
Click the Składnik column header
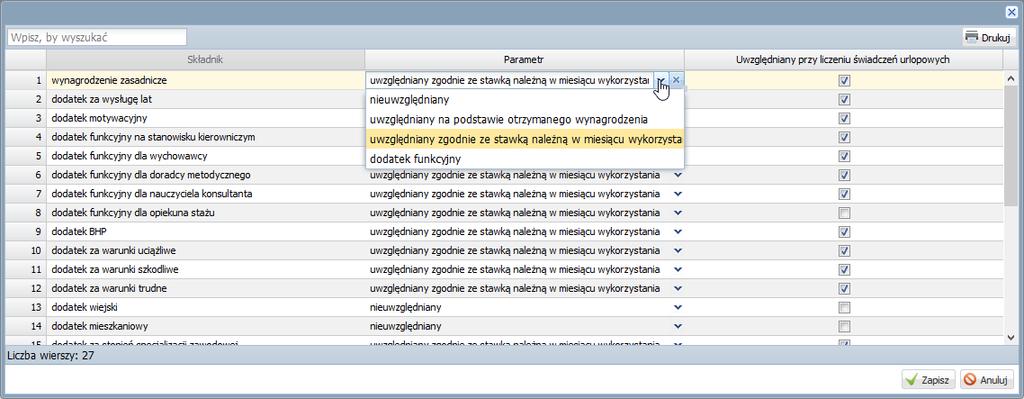206,59
